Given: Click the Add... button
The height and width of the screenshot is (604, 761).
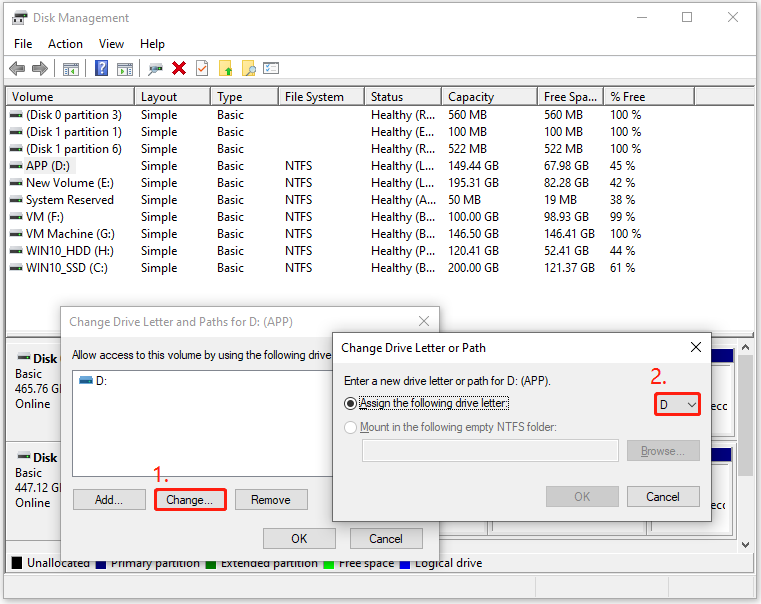Looking at the screenshot, I should coord(109,500).
